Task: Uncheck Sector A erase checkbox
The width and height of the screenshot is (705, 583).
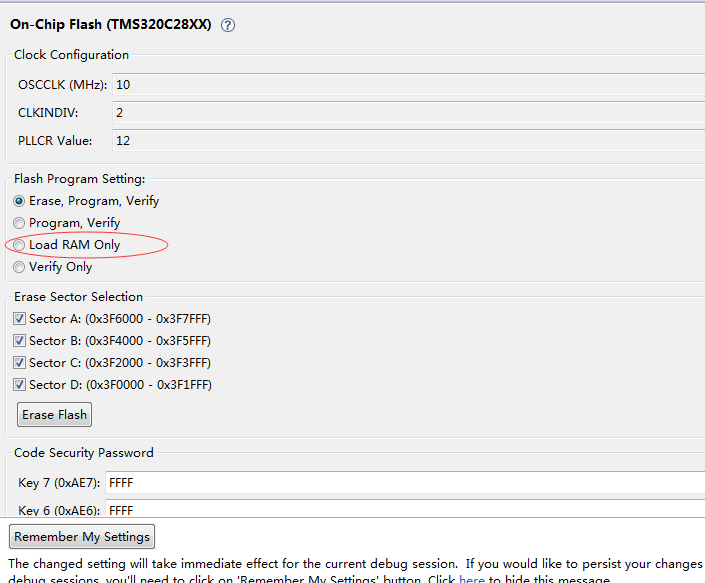Action: [x=19, y=319]
